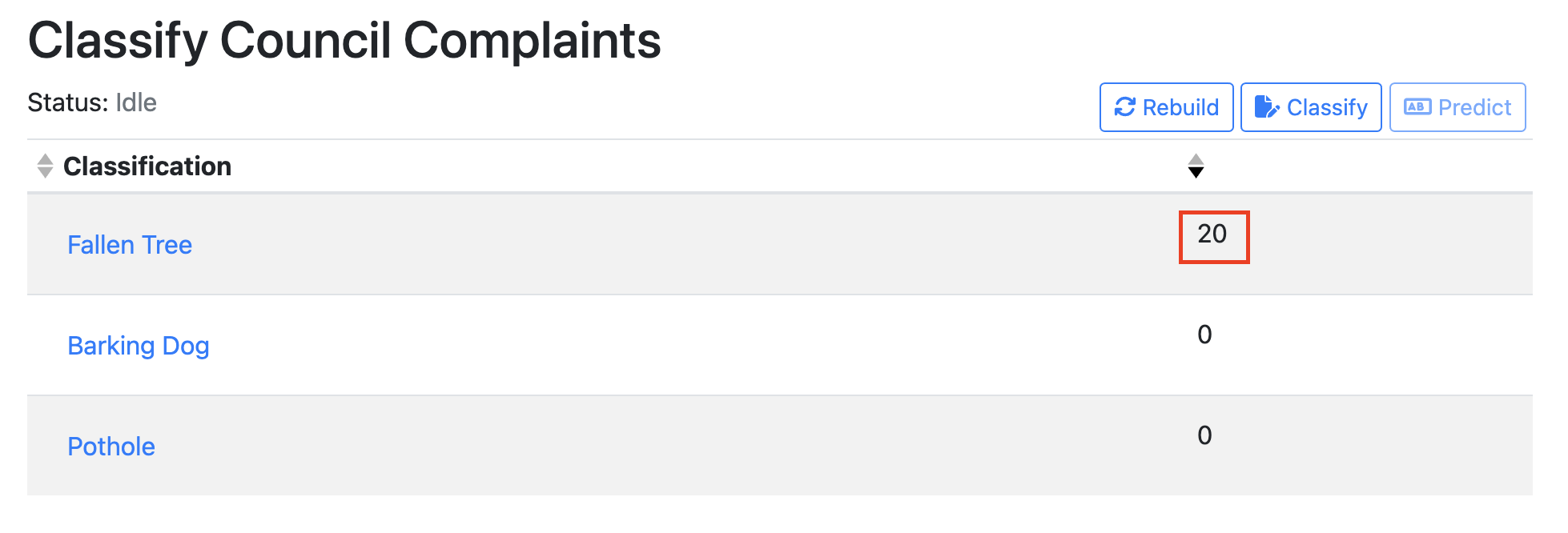Select empty space in the Barking Dog row
This screenshot has height=533, width=1568.
point(641,346)
